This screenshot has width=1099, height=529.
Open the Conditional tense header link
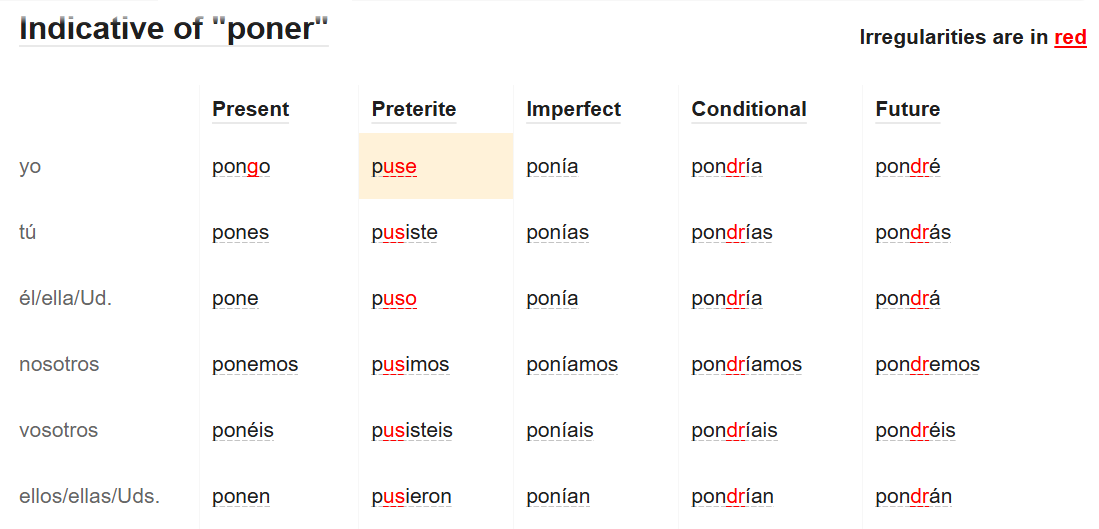tap(748, 109)
